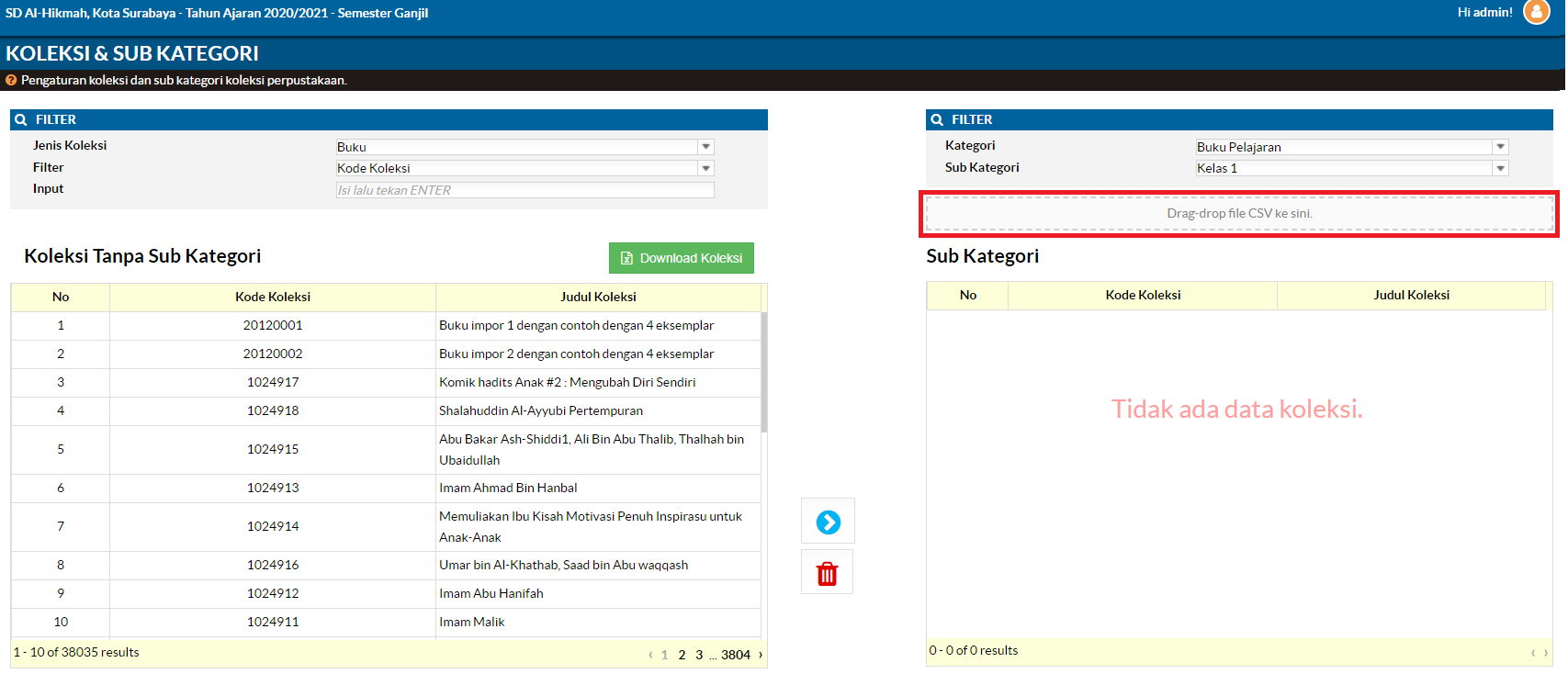Click previous page arrow in Sub Kategori pagination
Viewport: 1568px width, 674px height.
(1533, 653)
